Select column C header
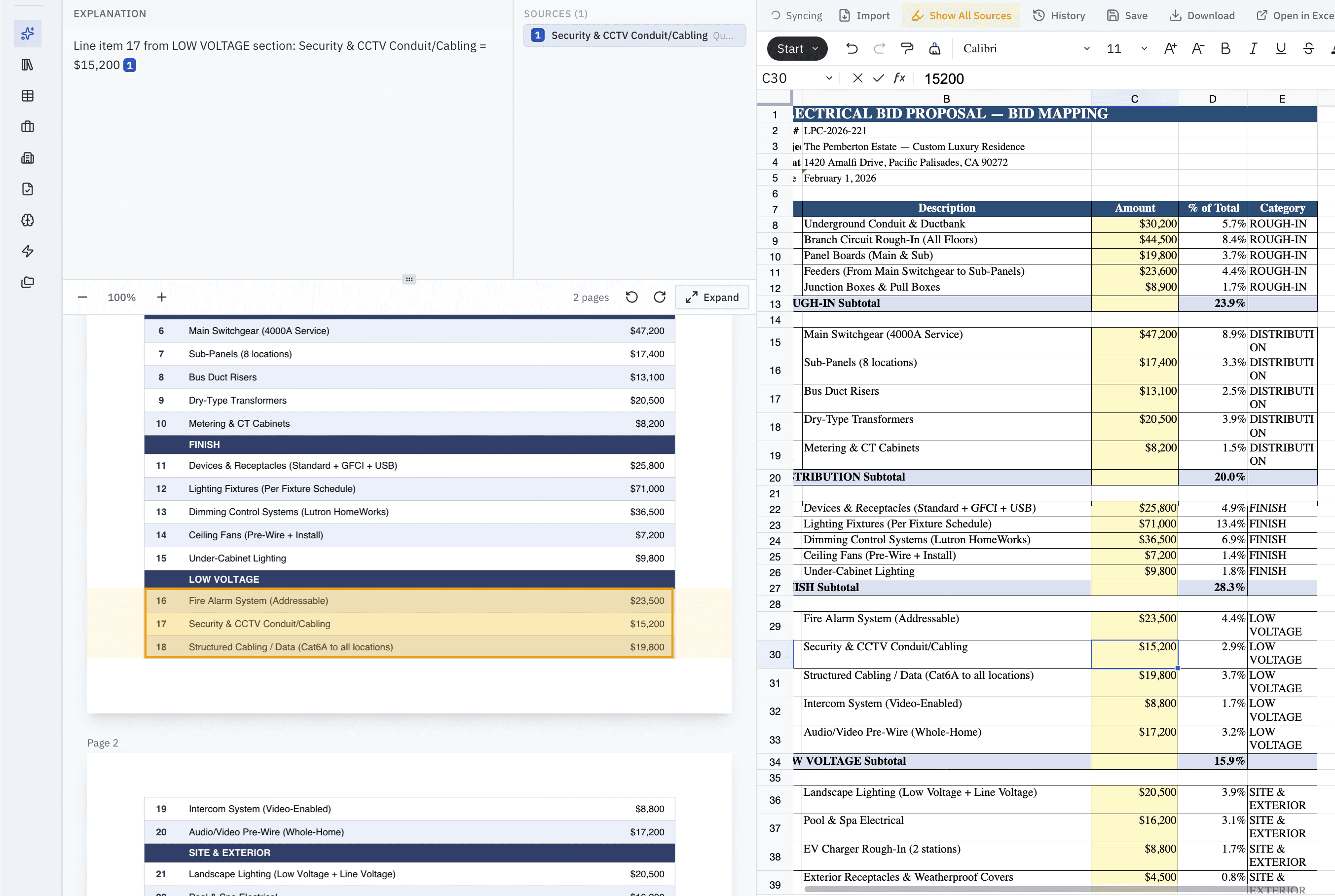 pyautogui.click(x=1134, y=99)
